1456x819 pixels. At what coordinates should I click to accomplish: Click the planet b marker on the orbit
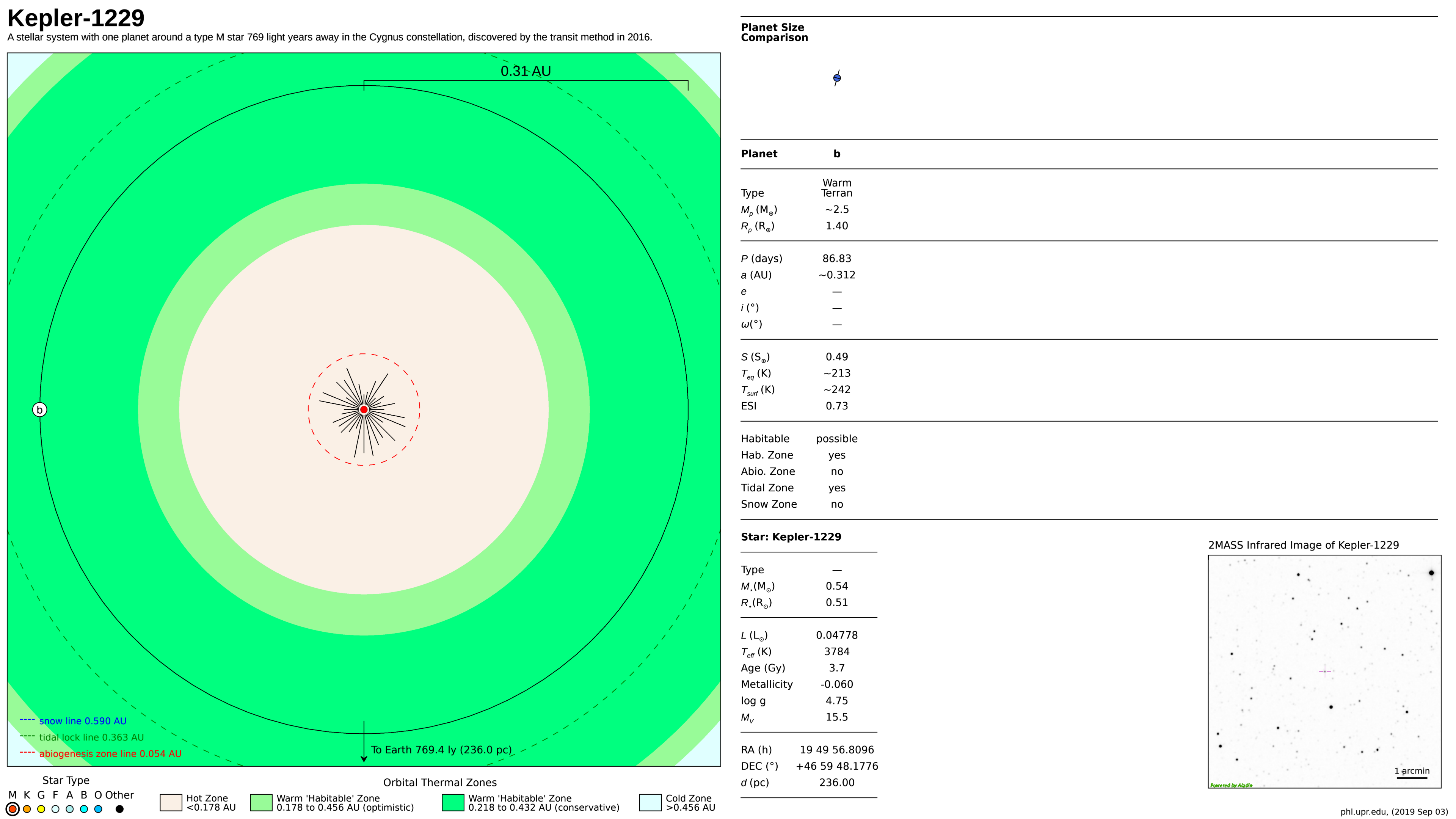coord(39,410)
